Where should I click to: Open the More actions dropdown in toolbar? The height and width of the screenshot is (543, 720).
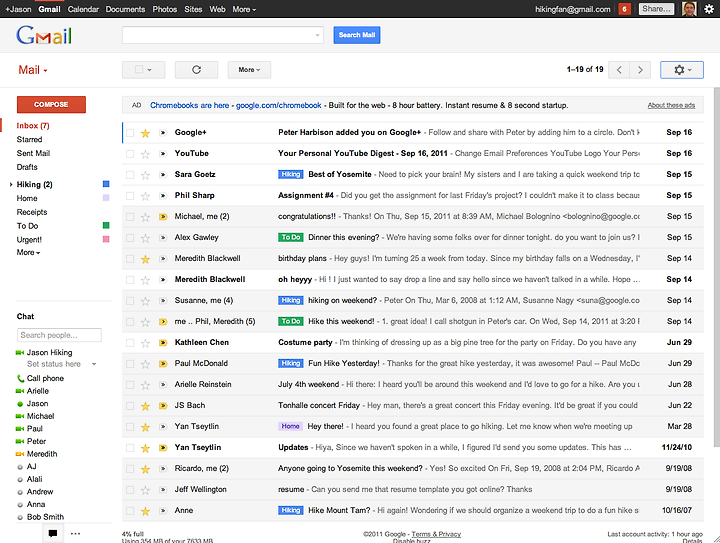[249, 70]
